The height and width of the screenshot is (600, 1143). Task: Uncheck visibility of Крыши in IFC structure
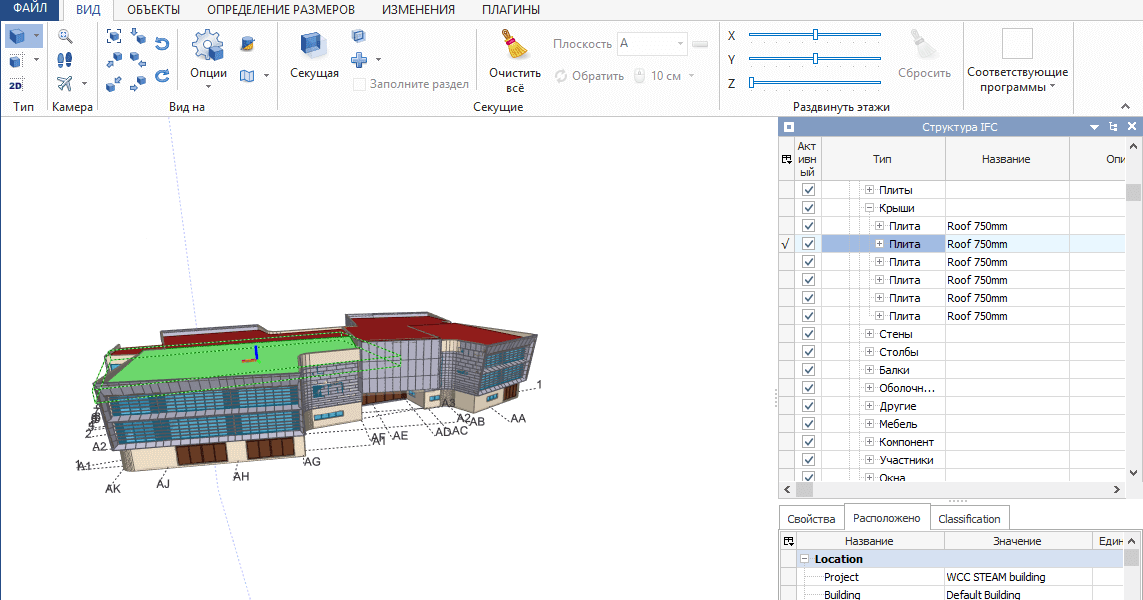click(808, 207)
